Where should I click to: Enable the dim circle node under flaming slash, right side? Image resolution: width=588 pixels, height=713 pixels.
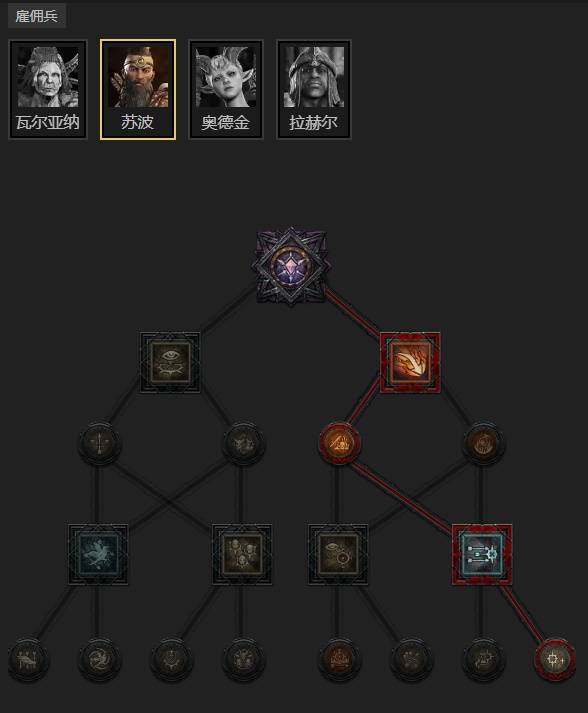(483, 443)
